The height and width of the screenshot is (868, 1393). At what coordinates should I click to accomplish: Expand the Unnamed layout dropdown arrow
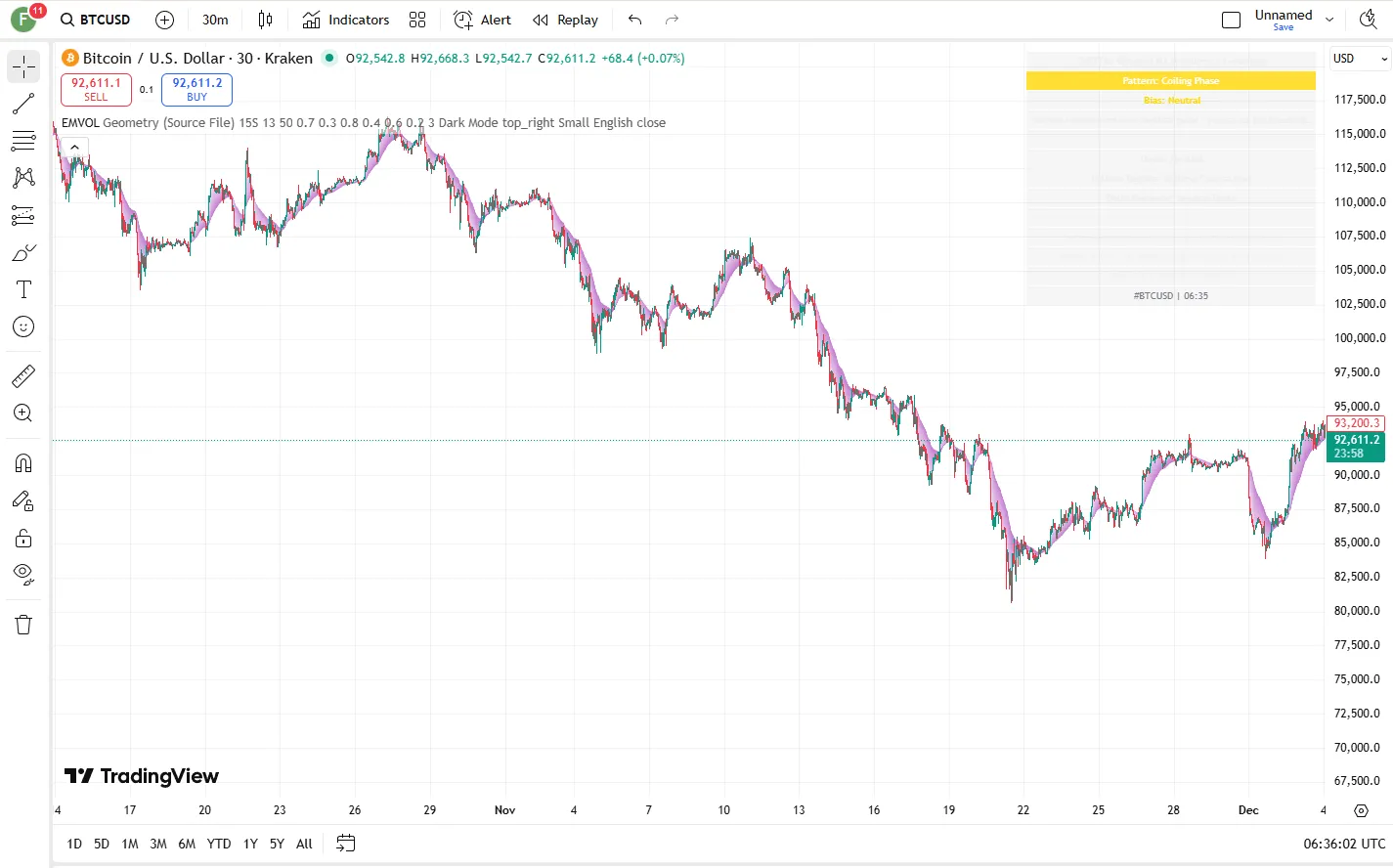coord(1329,20)
